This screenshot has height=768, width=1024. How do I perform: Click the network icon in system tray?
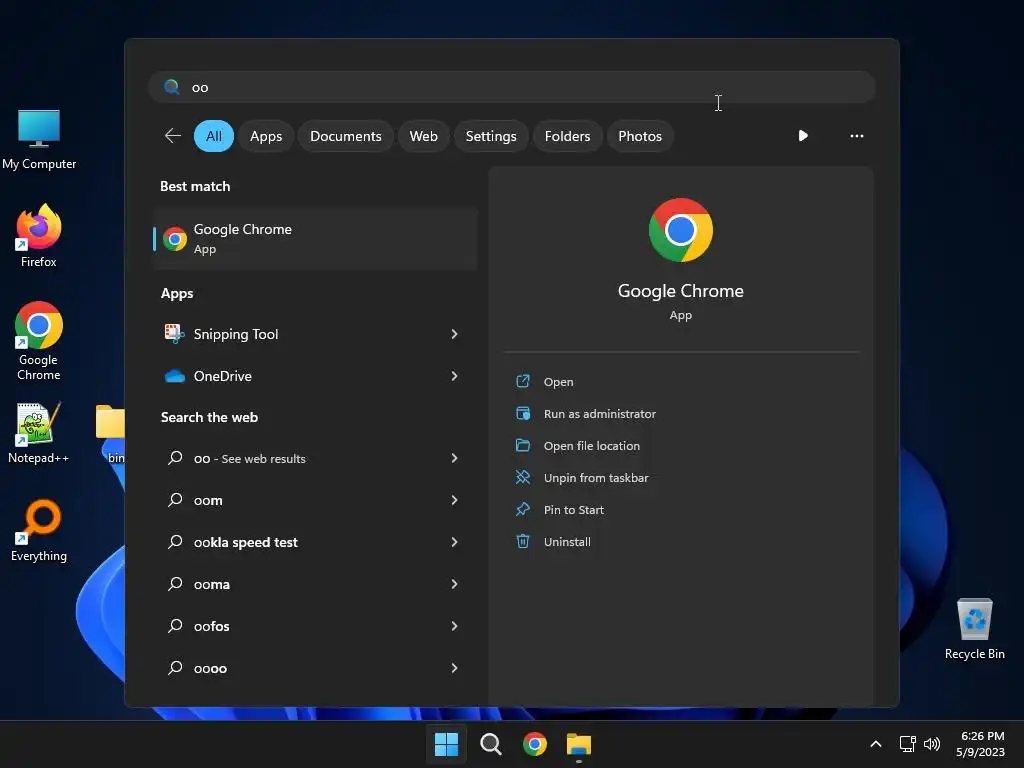click(x=907, y=744)
